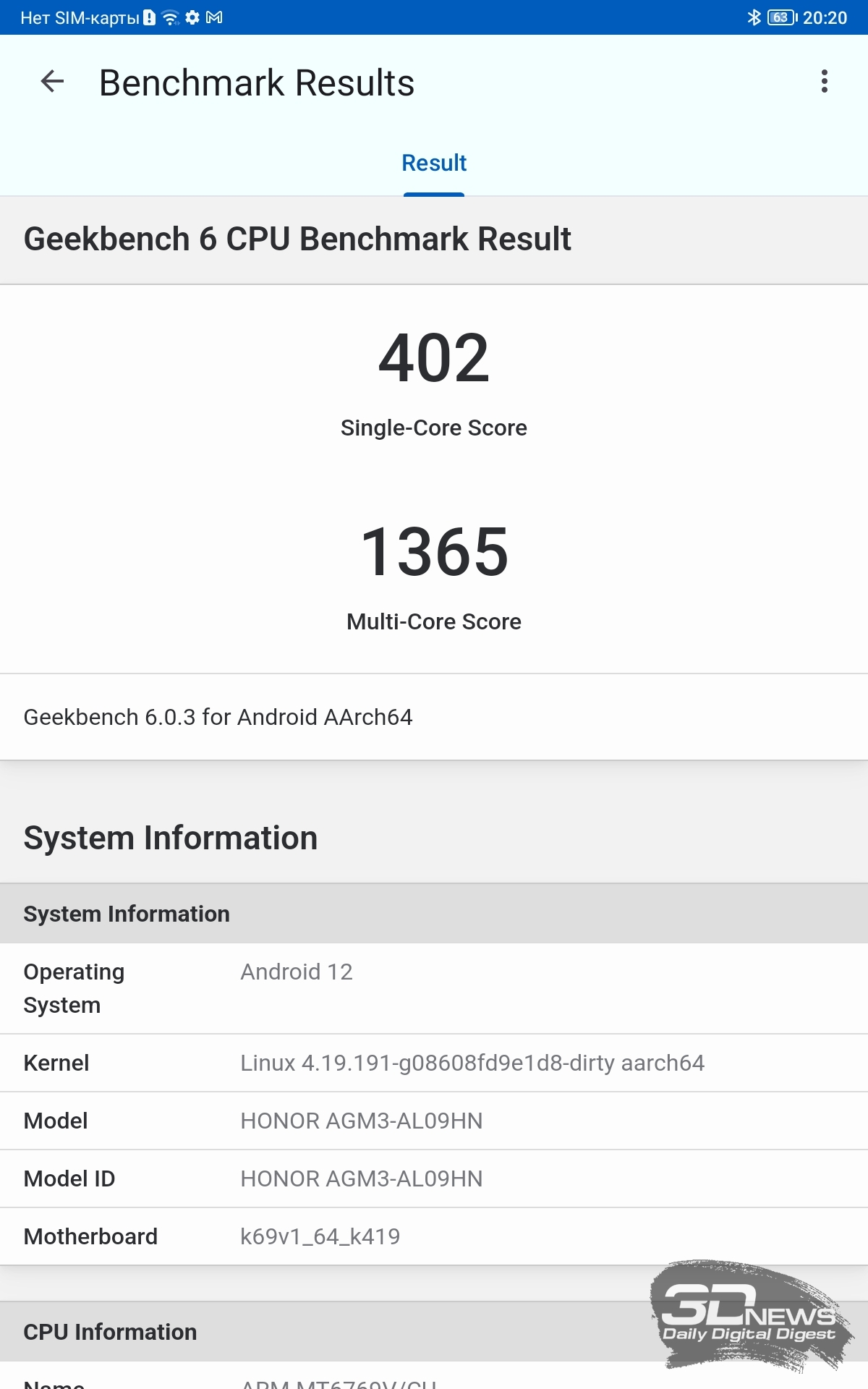868x1389 pixels.
Task: Tap the Model ID row label
Action: pos(69,1178)
